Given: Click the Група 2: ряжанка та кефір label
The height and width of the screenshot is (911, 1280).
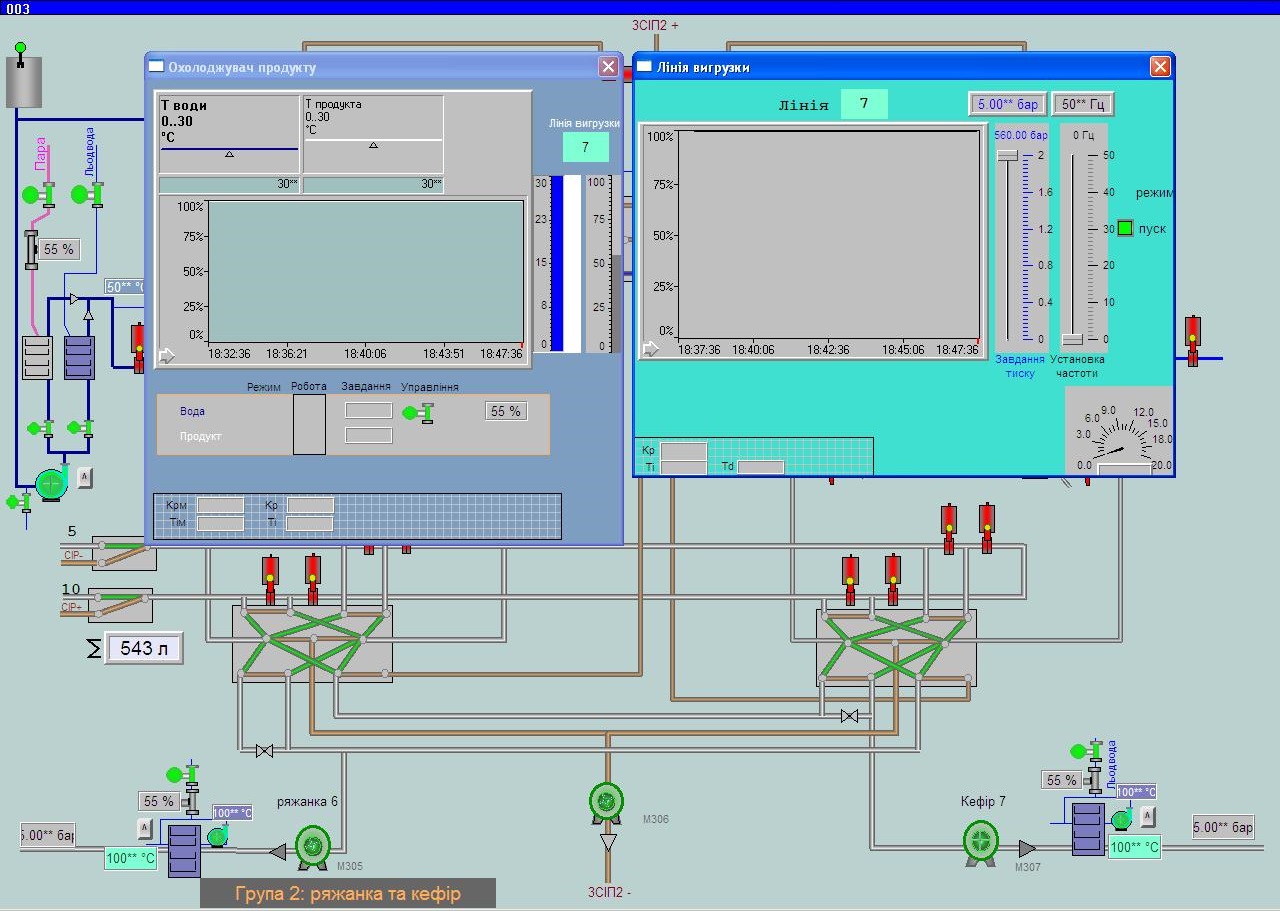Looking at the screenshot, I should pos(348,893).
